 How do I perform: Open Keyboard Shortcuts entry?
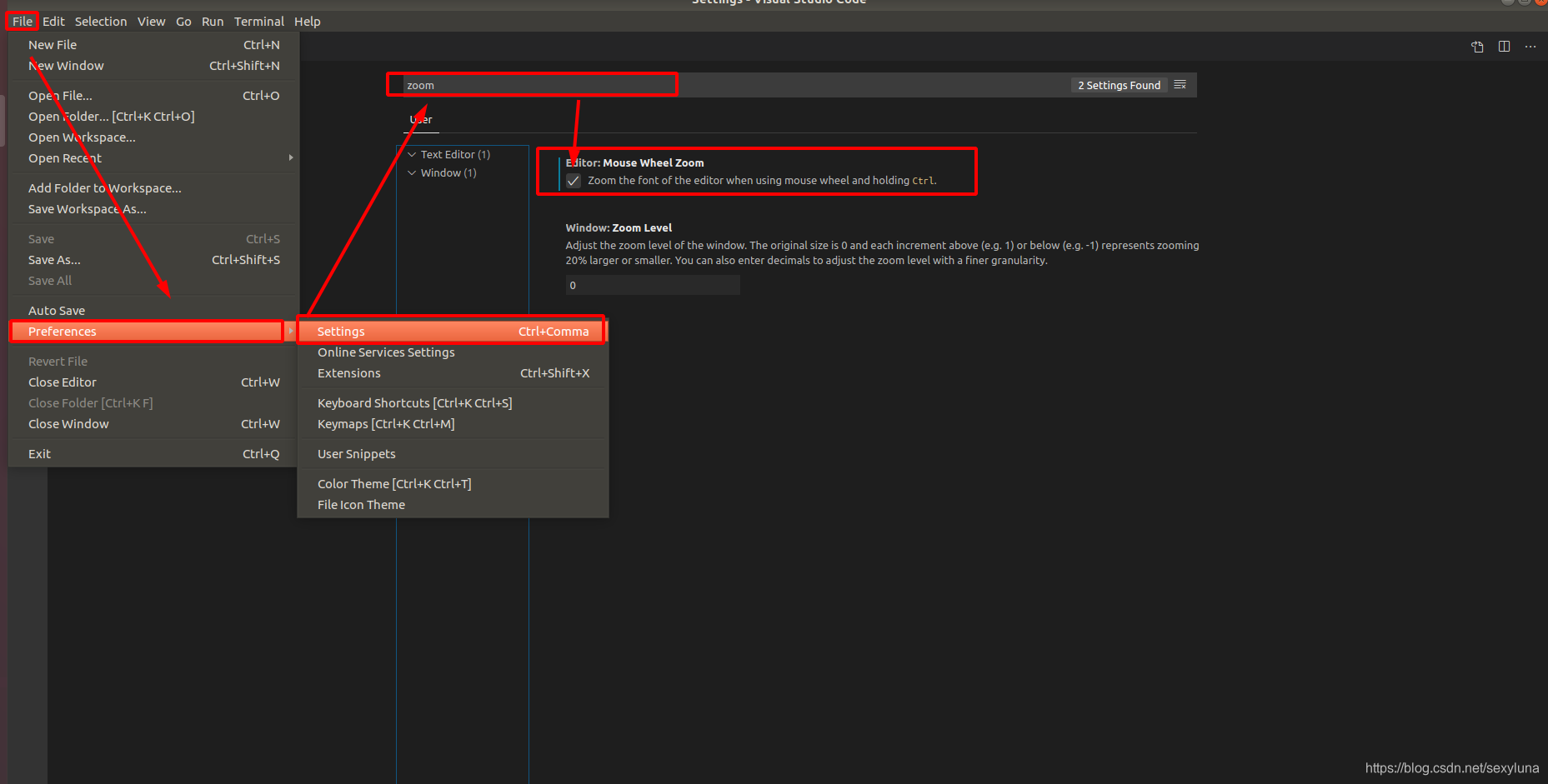453,403
